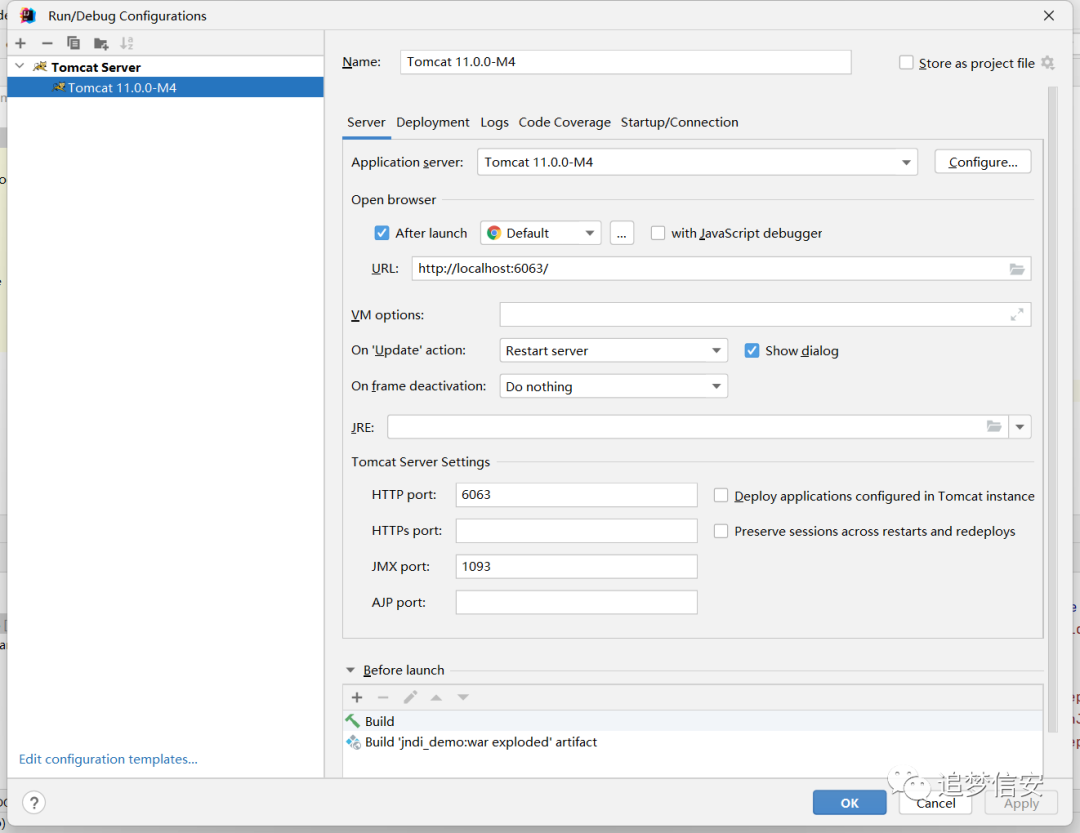Screen dimensions: 1080x833
Task: Sort configurations alphabetically
Action: coord(127,43)
